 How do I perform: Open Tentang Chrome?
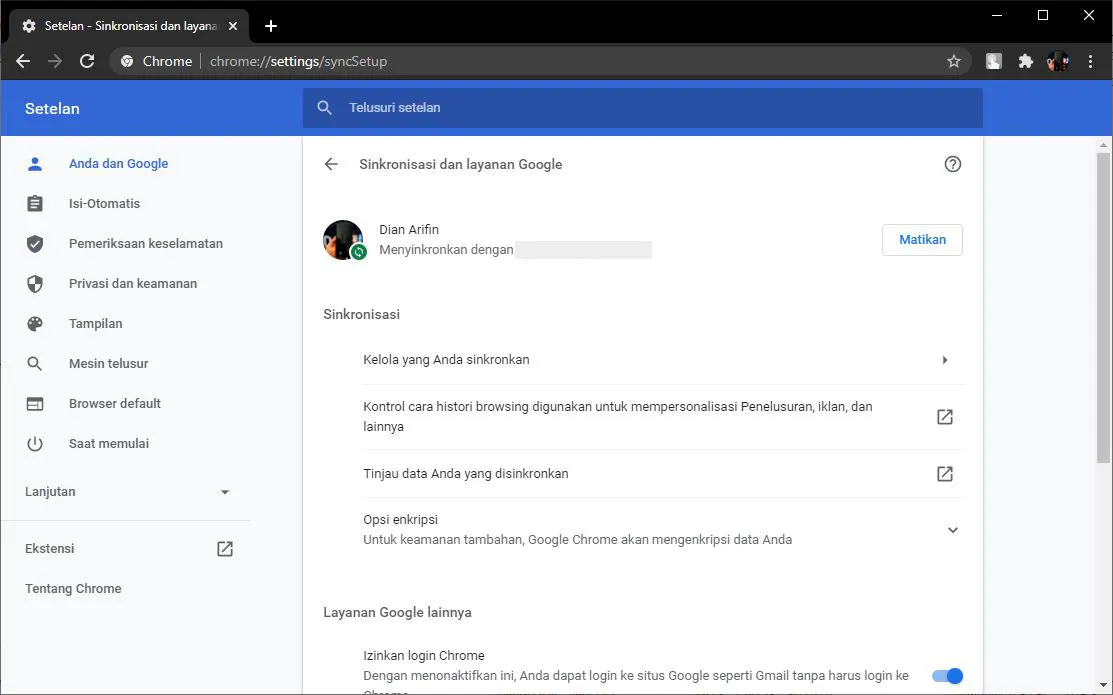72,588
